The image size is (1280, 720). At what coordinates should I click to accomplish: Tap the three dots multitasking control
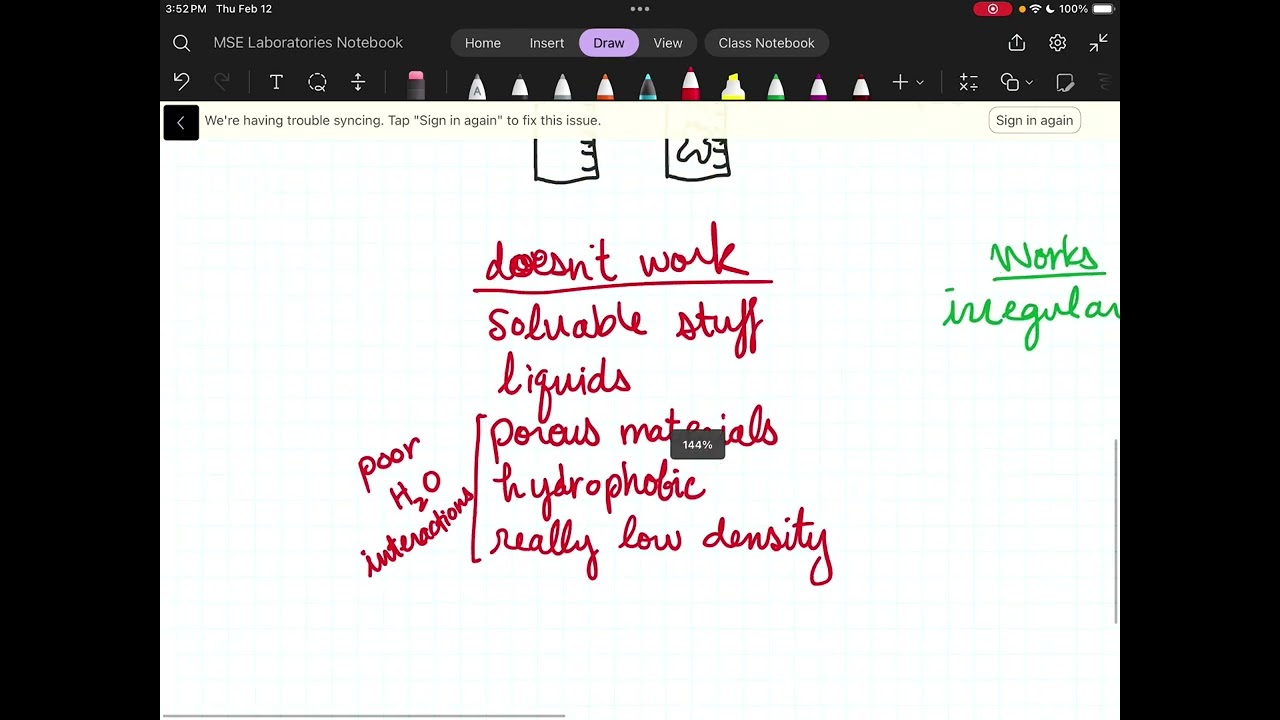coord(640,9)
